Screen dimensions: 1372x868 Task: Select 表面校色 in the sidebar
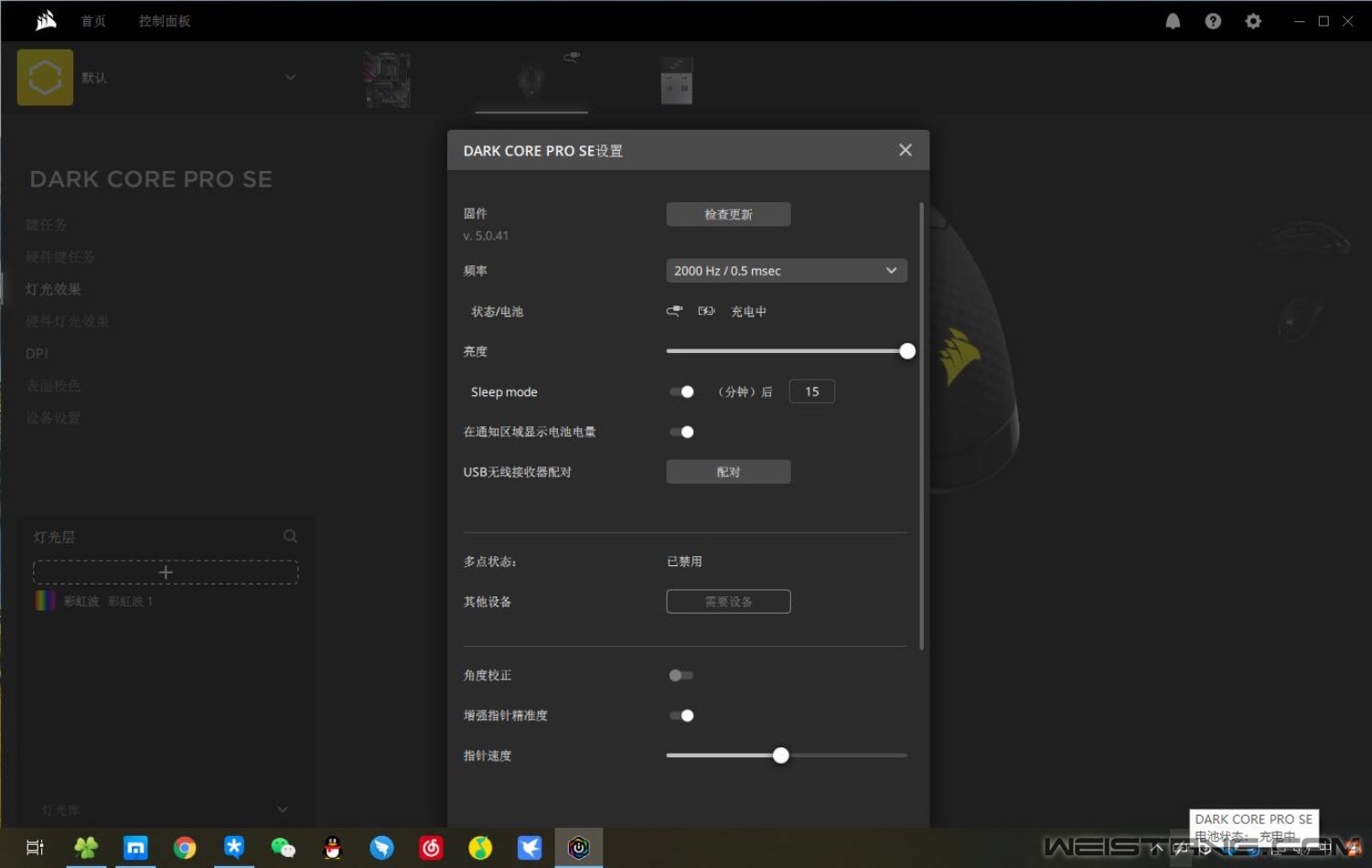(x=53, y=386)
